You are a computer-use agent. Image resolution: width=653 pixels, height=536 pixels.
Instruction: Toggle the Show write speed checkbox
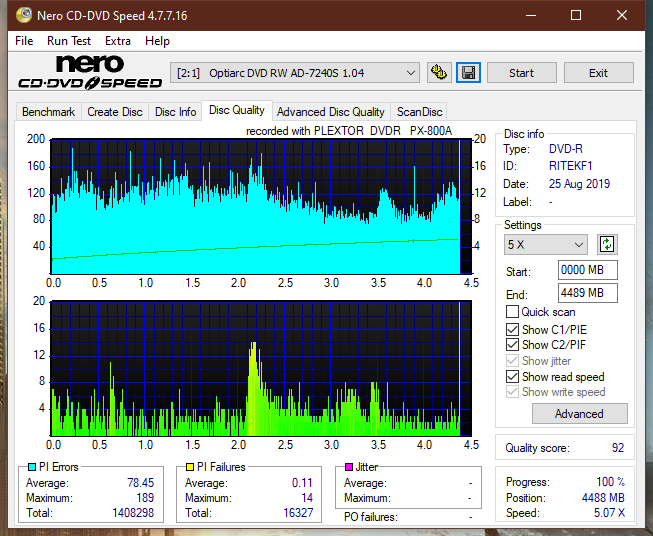pyautogui.click(x=512, y=392)
